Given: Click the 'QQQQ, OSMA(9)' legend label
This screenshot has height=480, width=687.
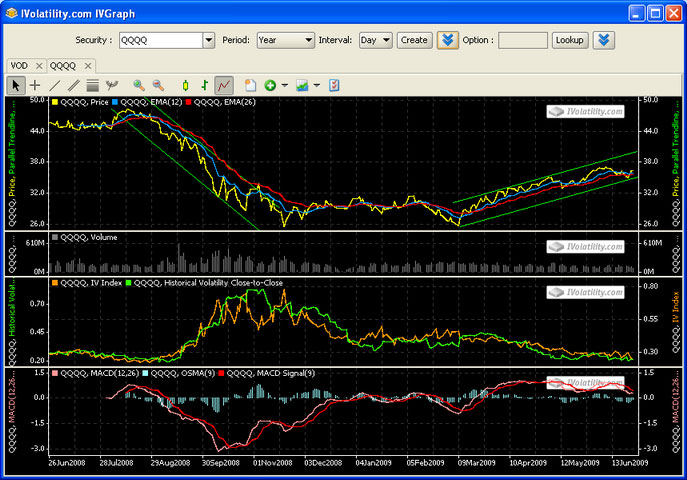Looking at the screenshot, I should pyautogui.click(x=183, y=373).
